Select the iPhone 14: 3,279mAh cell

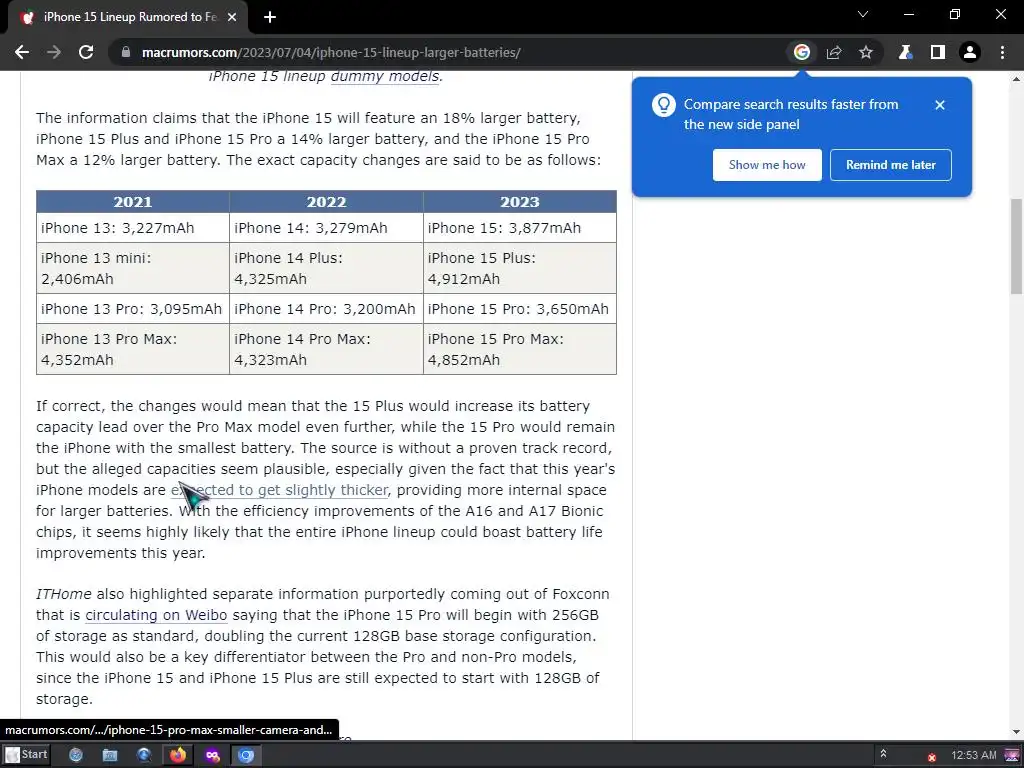tap(327, 228)
